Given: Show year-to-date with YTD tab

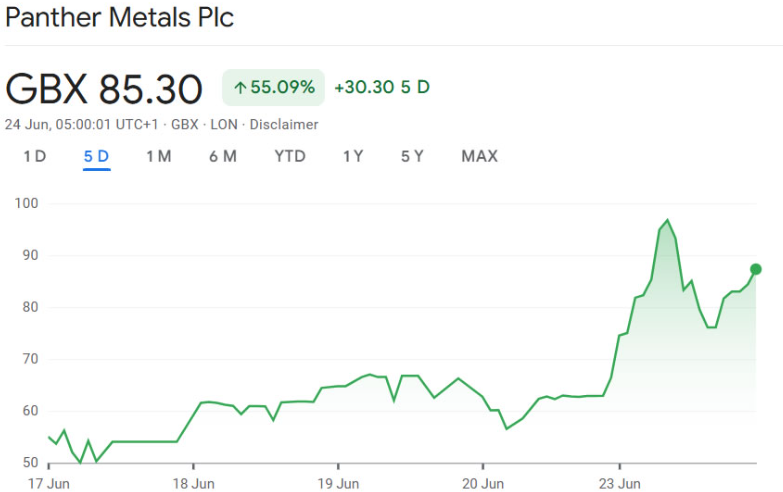Looking at the screenshot, I should point(290,156).
